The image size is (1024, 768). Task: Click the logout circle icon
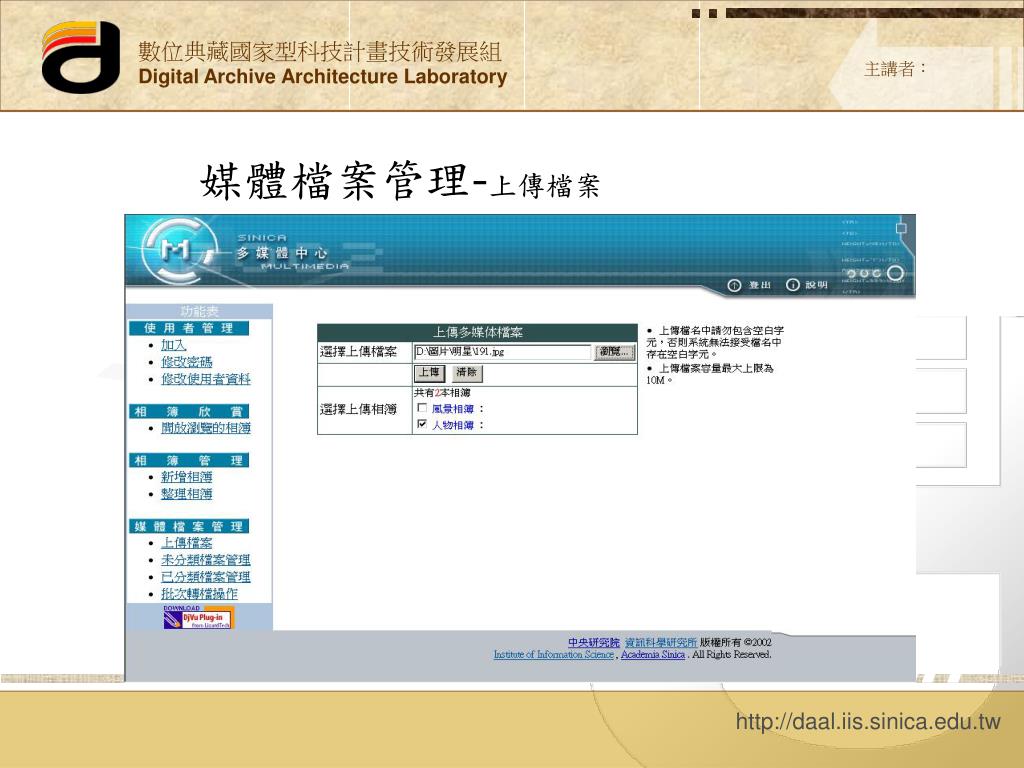(x=734, y=285)
